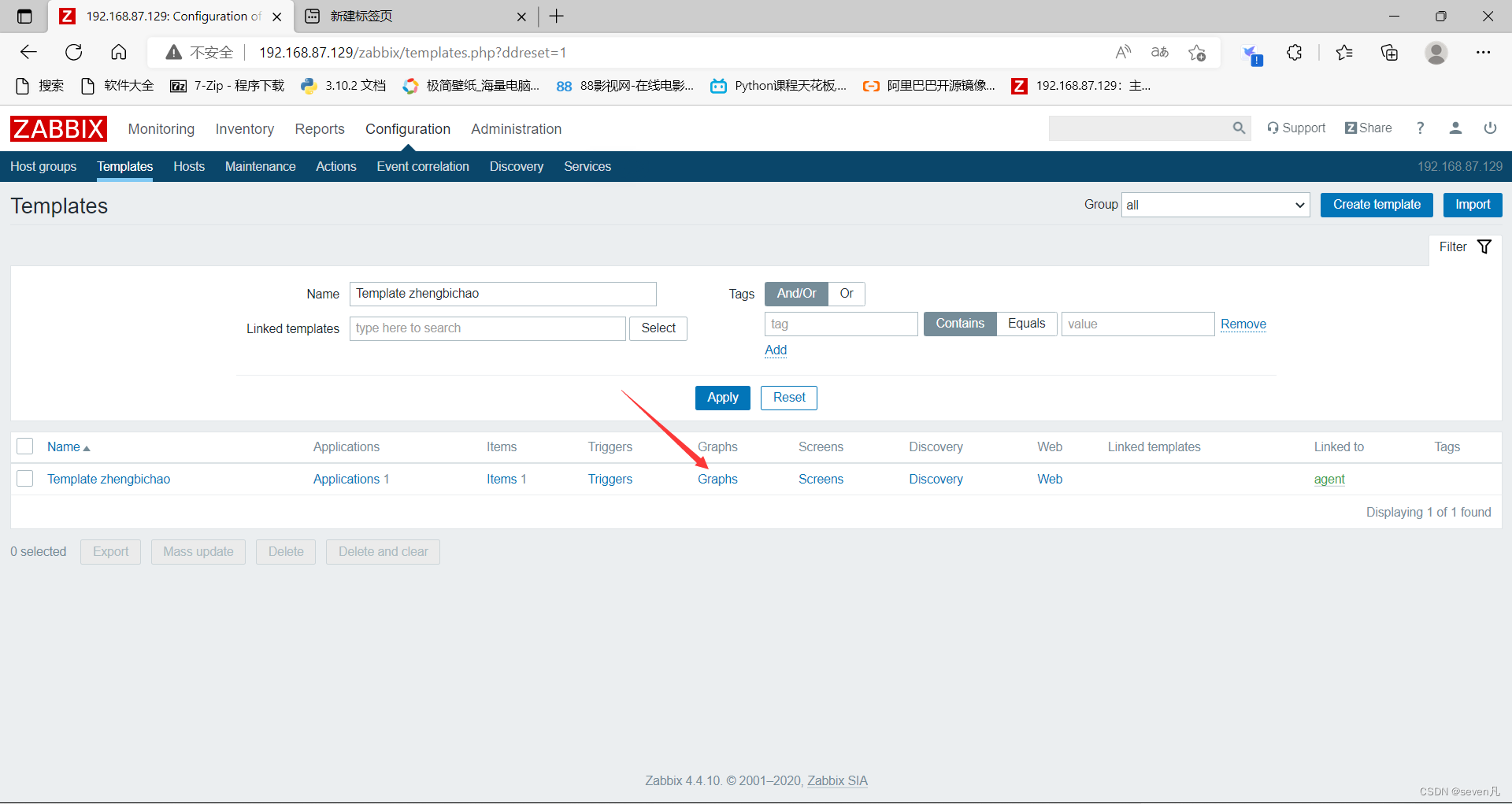
Task: Select Or tag mode
Action: [x=847, y=294]
